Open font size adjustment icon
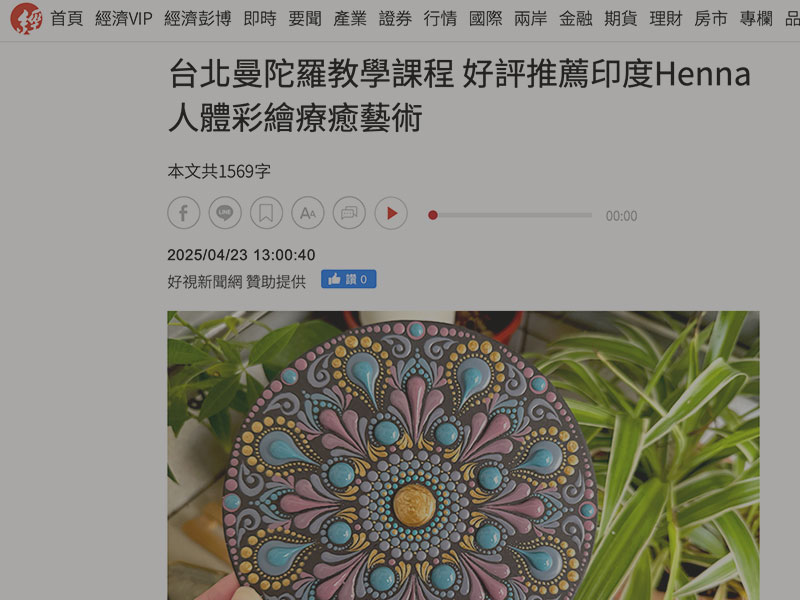800x600 pixels. [x=308, y=213]
